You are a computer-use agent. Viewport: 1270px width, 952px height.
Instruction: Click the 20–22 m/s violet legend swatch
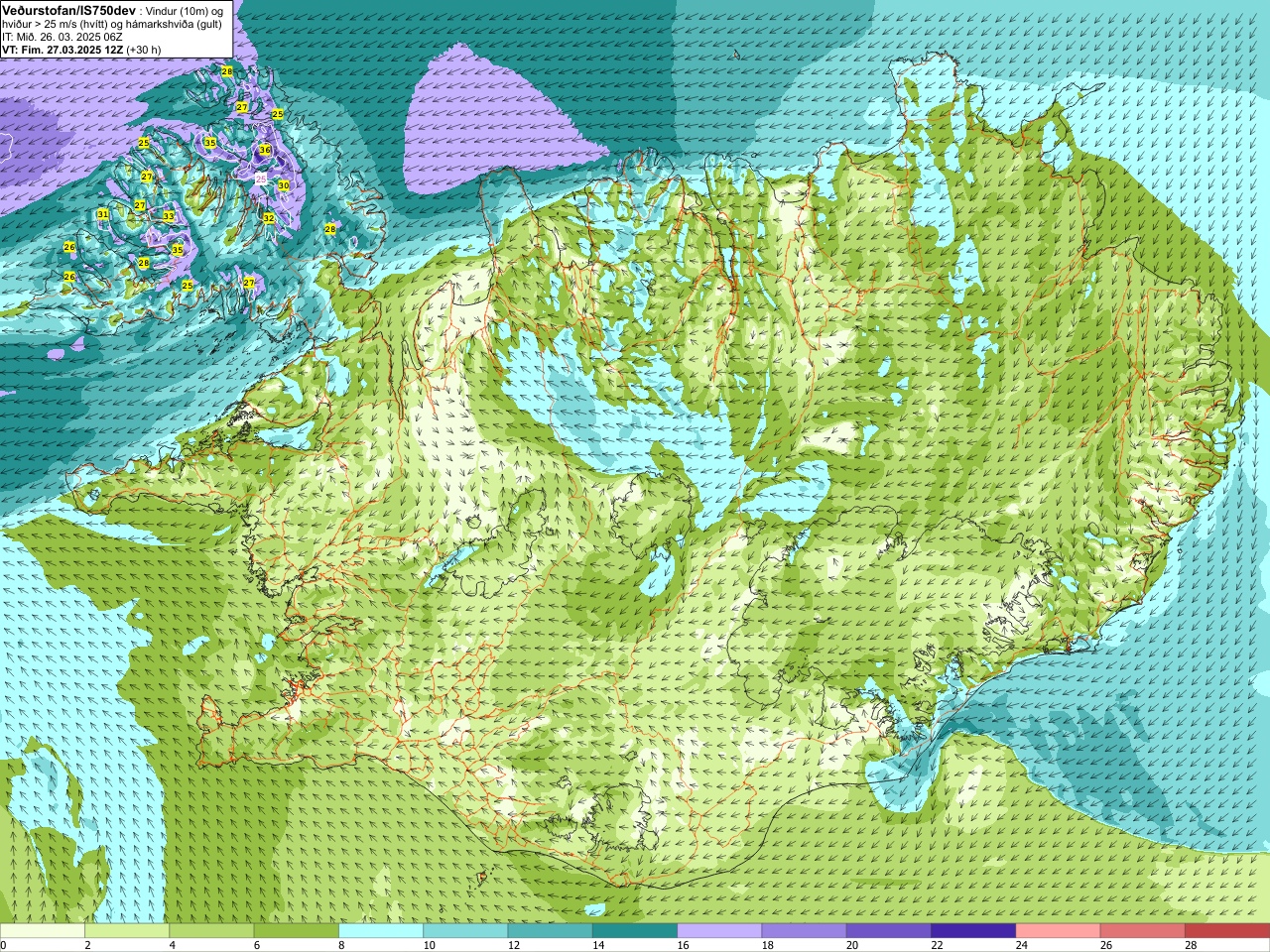(889, 930)
